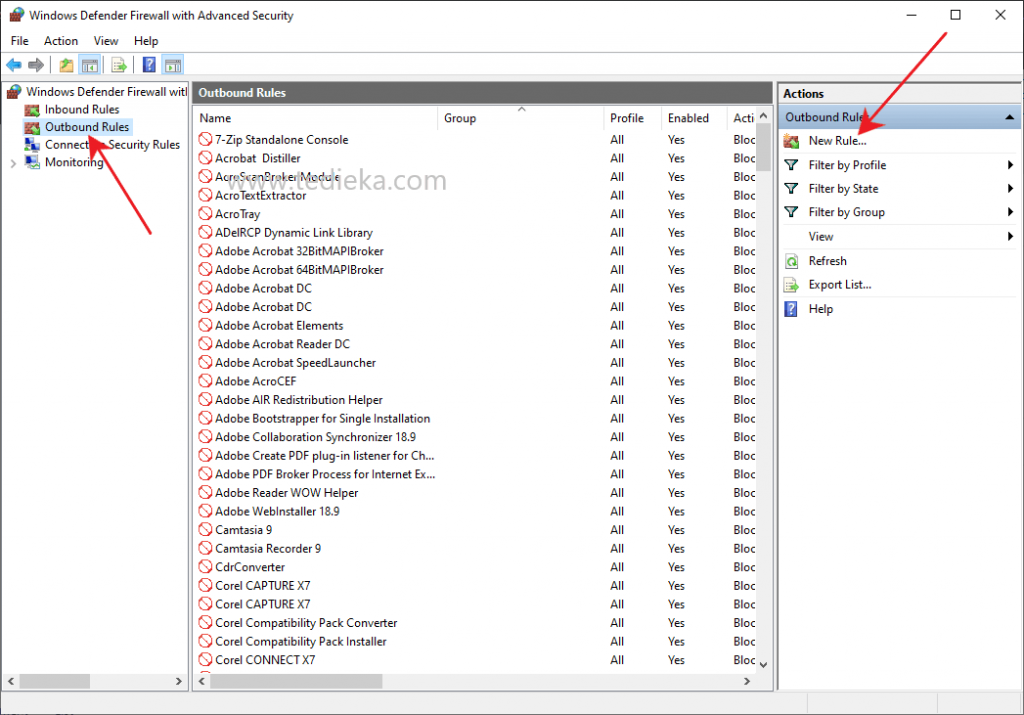The width and height of the screenshot is (1024, 715).
Task: Click the New Rule icon in Actions
Action: (792, 140)
